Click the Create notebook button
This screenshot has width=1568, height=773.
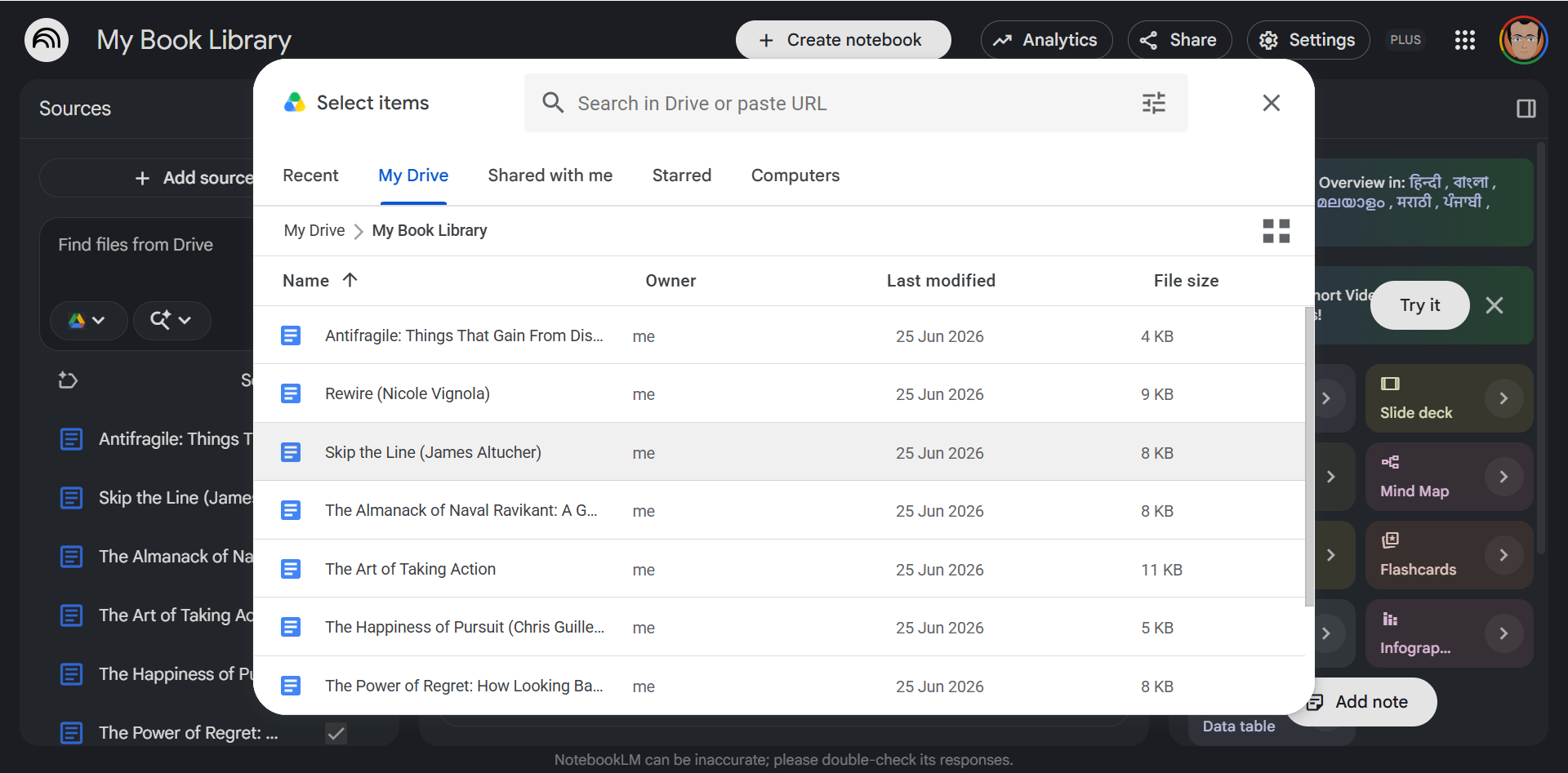pyautogui.click(x=843, y=40)
